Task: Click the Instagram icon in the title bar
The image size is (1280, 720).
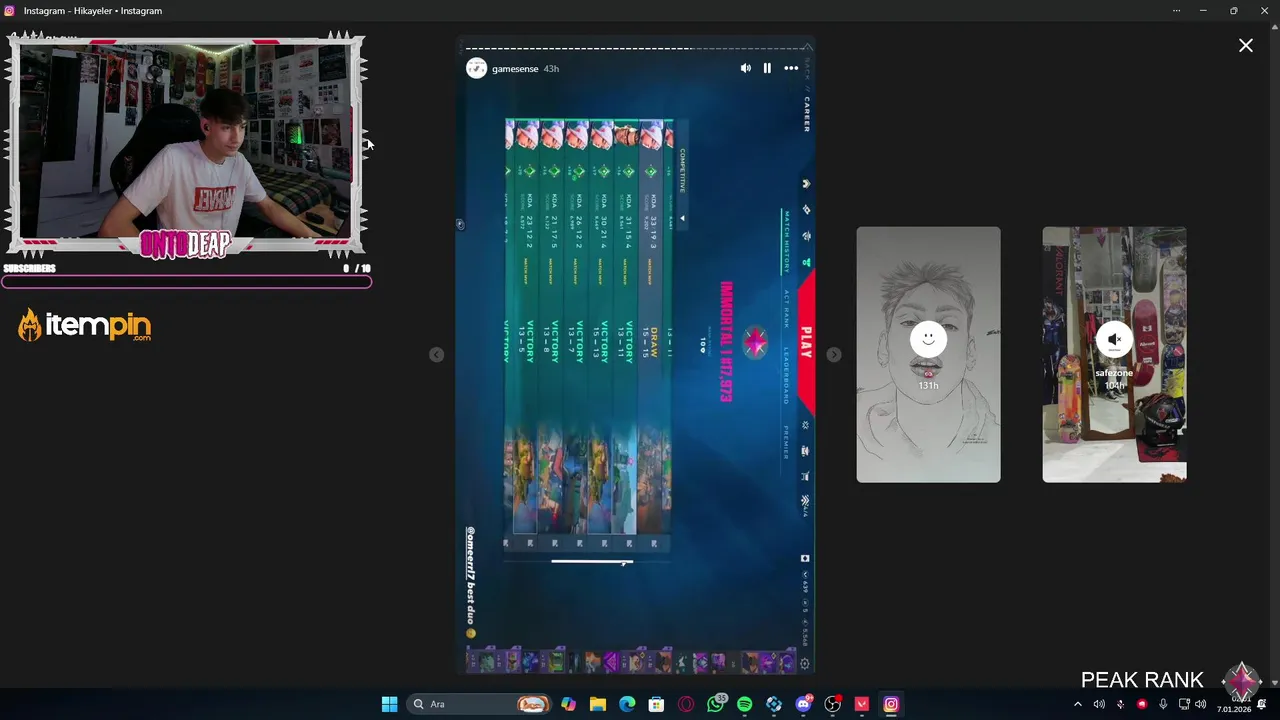Action: (9, 10)
